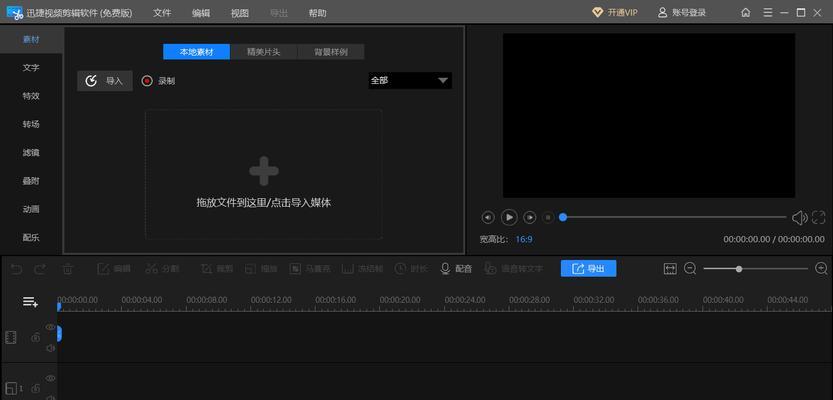Click the video track filmstrip icon
Screen dimensions: 833x400
(x=11, y=337)
